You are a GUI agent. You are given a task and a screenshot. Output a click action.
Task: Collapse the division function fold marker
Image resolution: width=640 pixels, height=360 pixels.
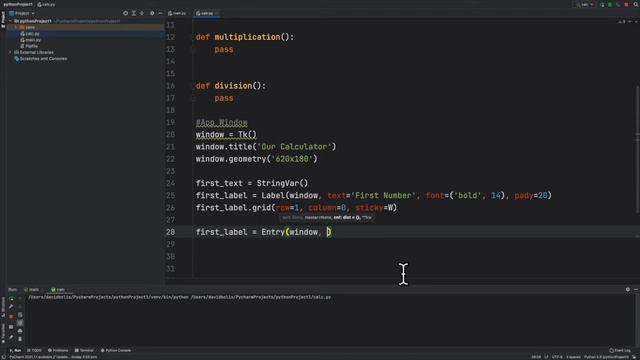coord(193,98)
